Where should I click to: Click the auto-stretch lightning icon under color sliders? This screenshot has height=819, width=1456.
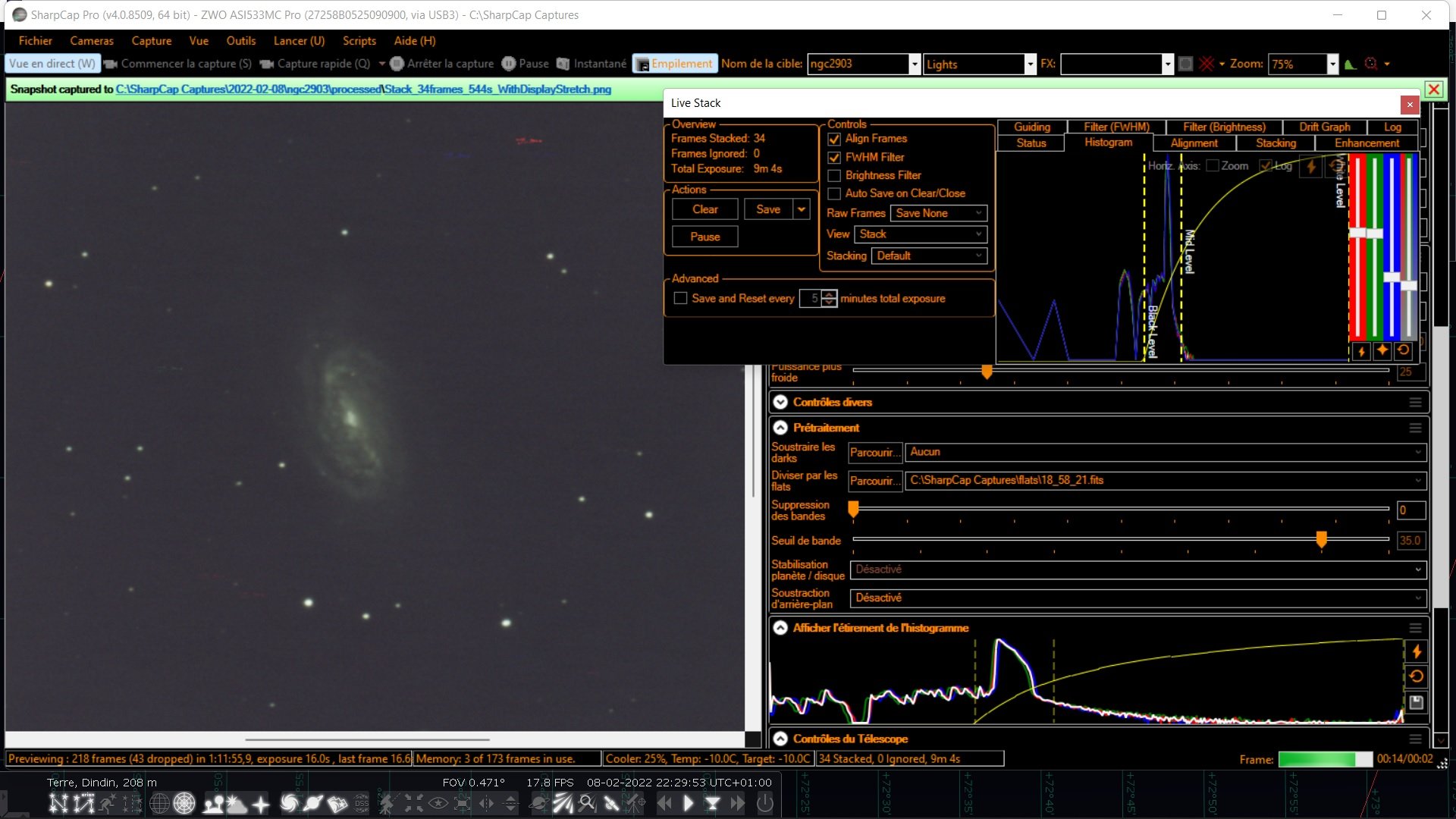(1361, 351)
